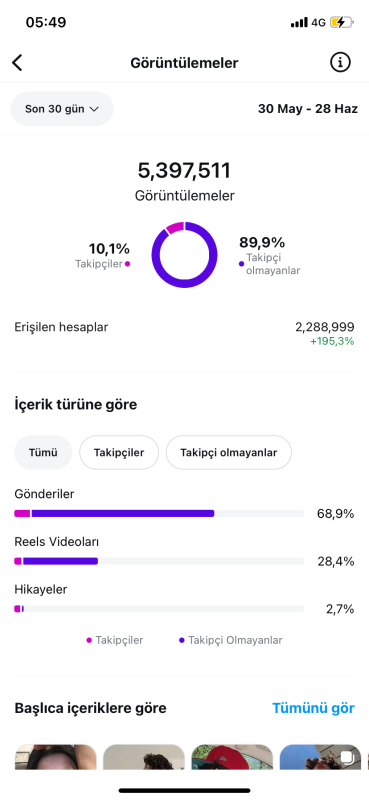The width and height of the screenshot is (369, 800).
Task: Tap the battery charging icon
Action: [341, 22]
